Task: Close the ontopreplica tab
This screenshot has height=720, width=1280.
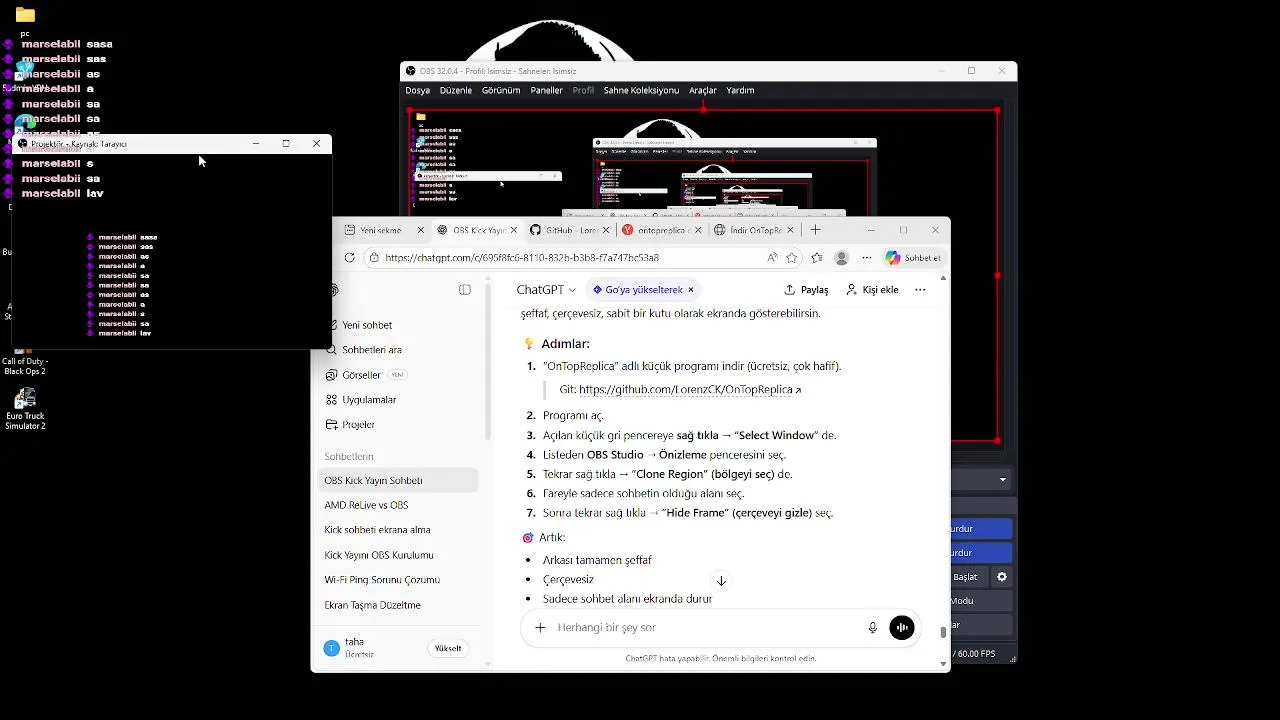Action: tap(699, 230)
